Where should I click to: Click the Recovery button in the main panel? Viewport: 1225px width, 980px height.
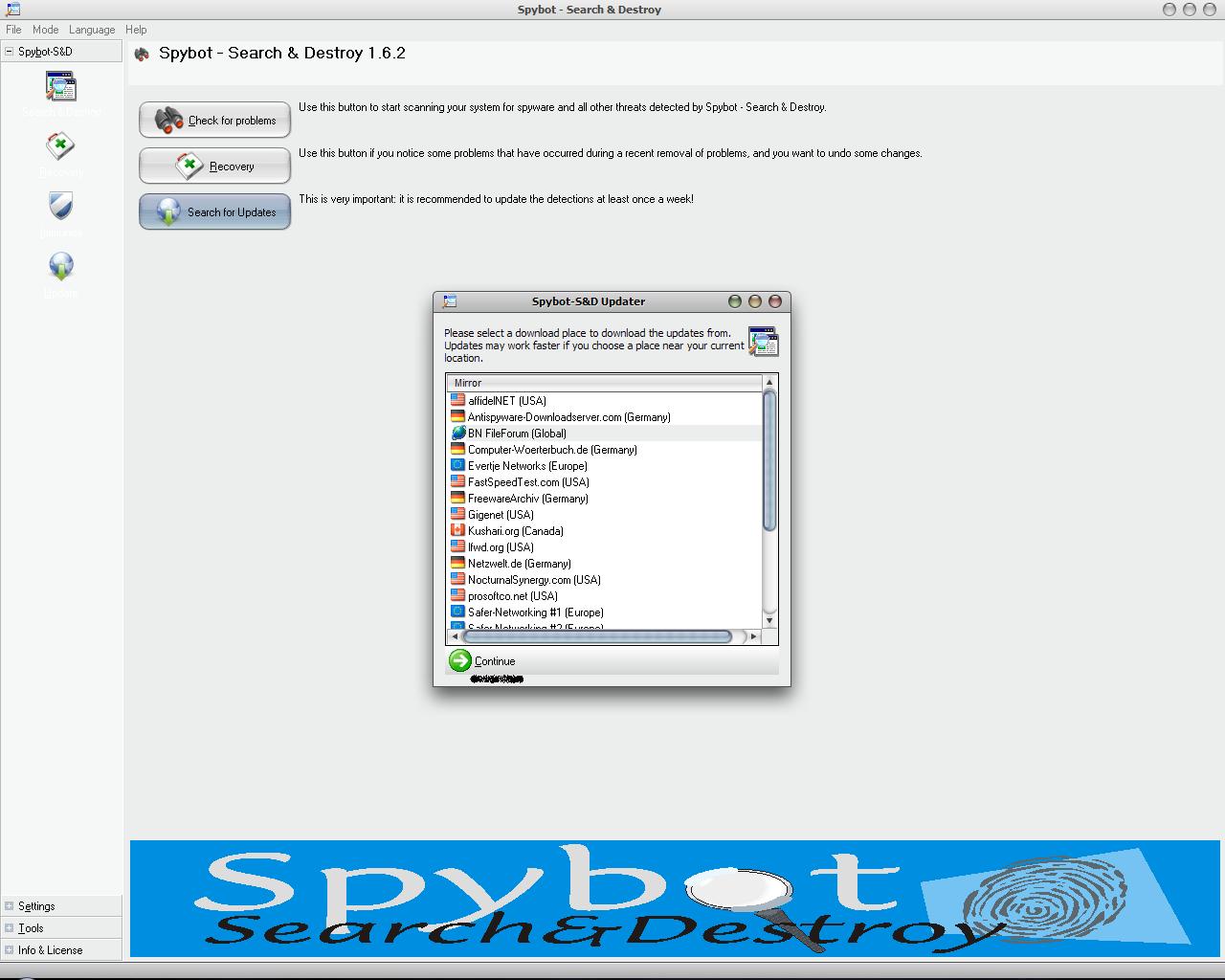pos(214,166)
